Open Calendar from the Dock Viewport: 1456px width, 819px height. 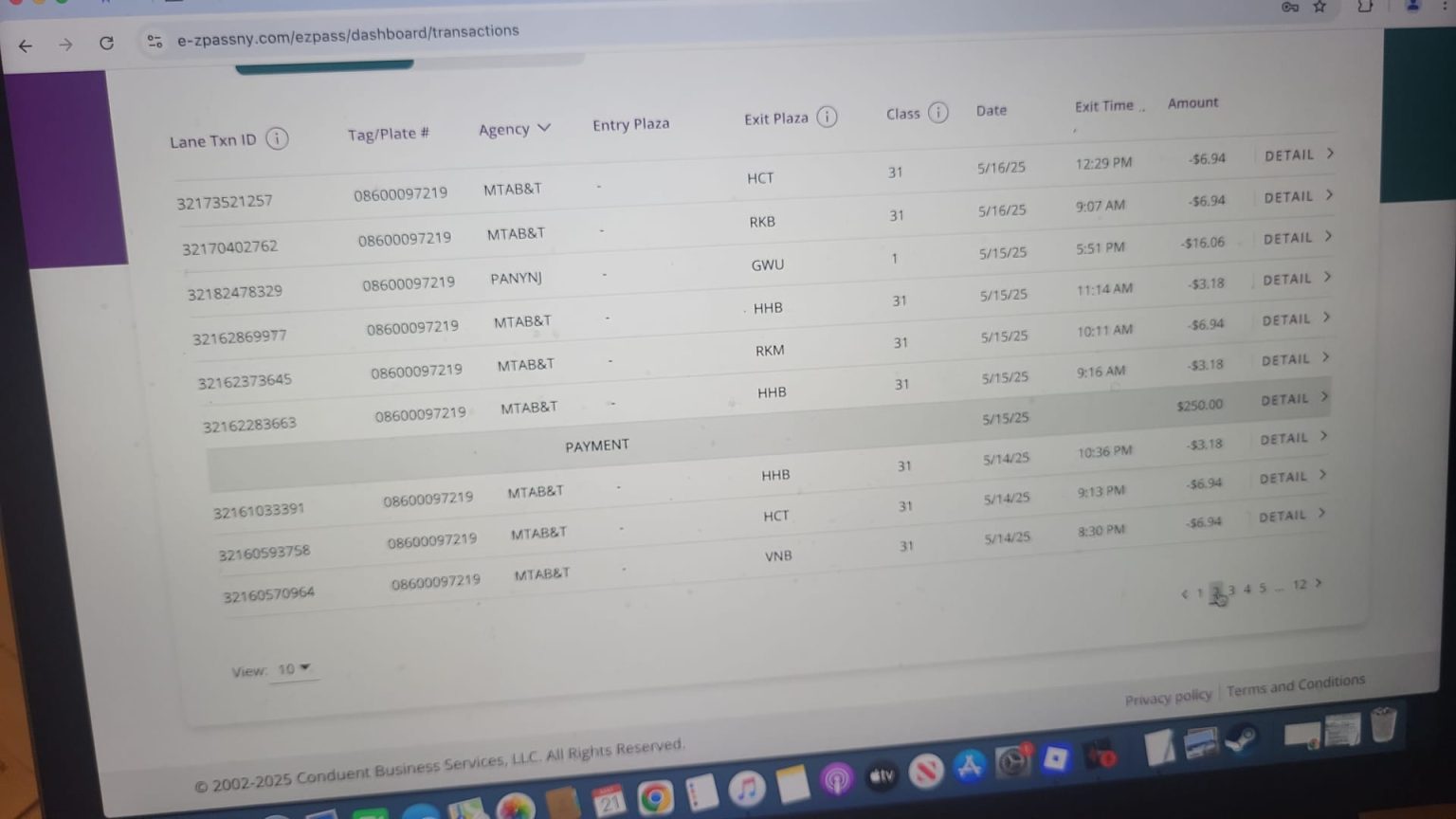point(609,801)
